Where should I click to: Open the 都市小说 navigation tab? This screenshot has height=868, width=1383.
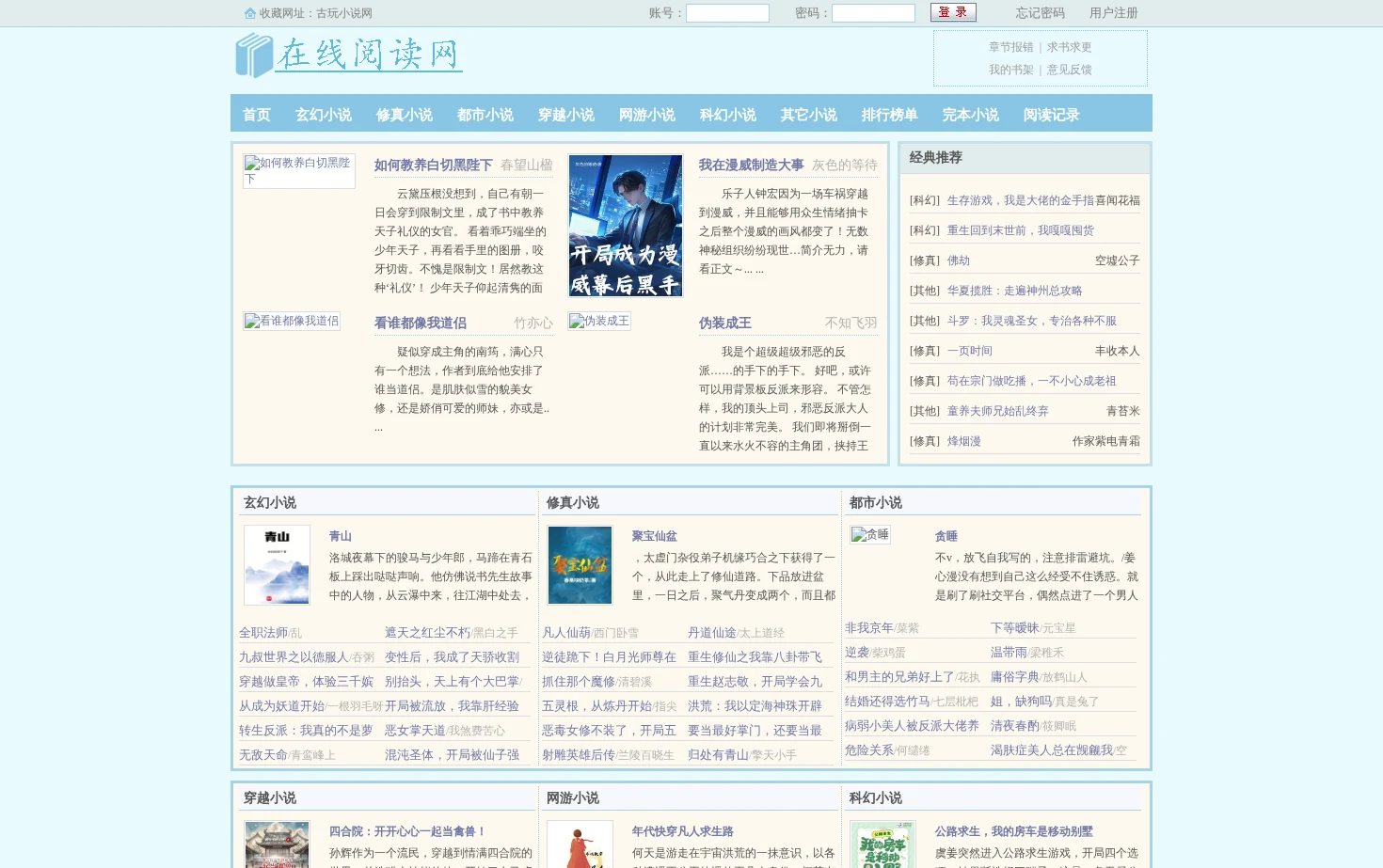click(x=485, y=115)
